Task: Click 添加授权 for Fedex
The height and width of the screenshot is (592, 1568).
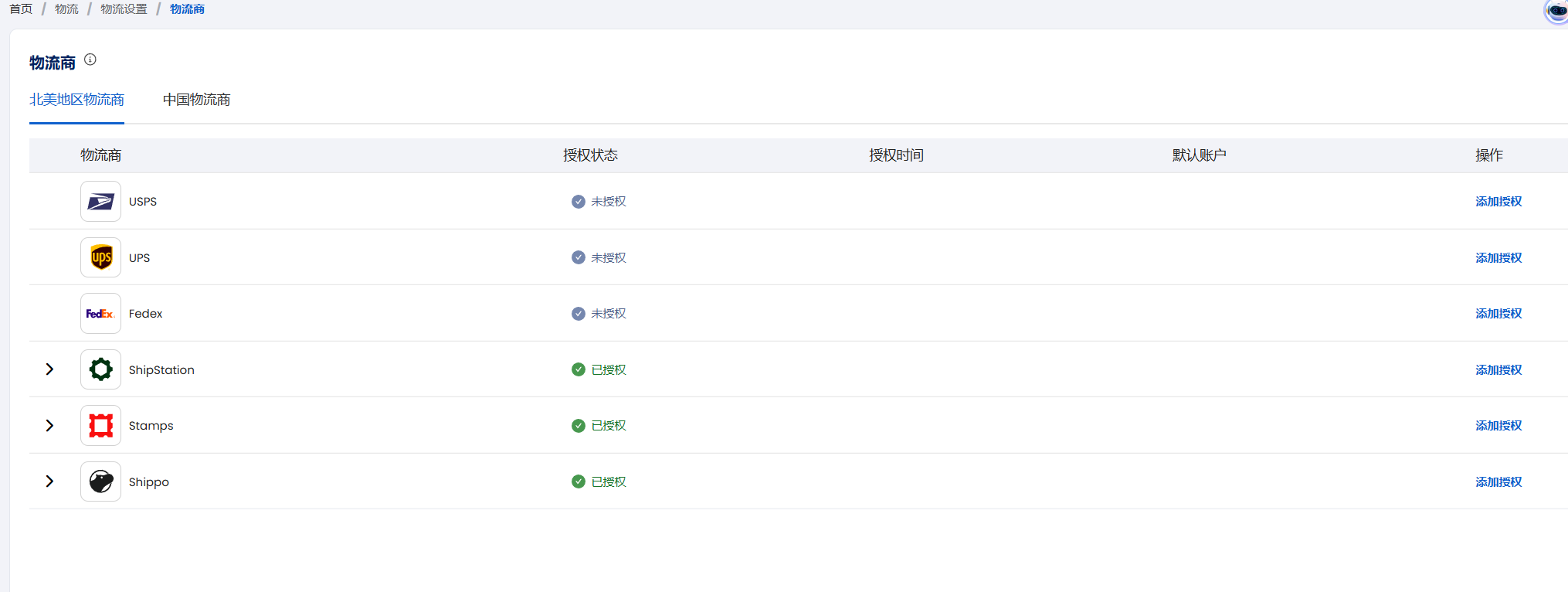Action: [1498, 314]
